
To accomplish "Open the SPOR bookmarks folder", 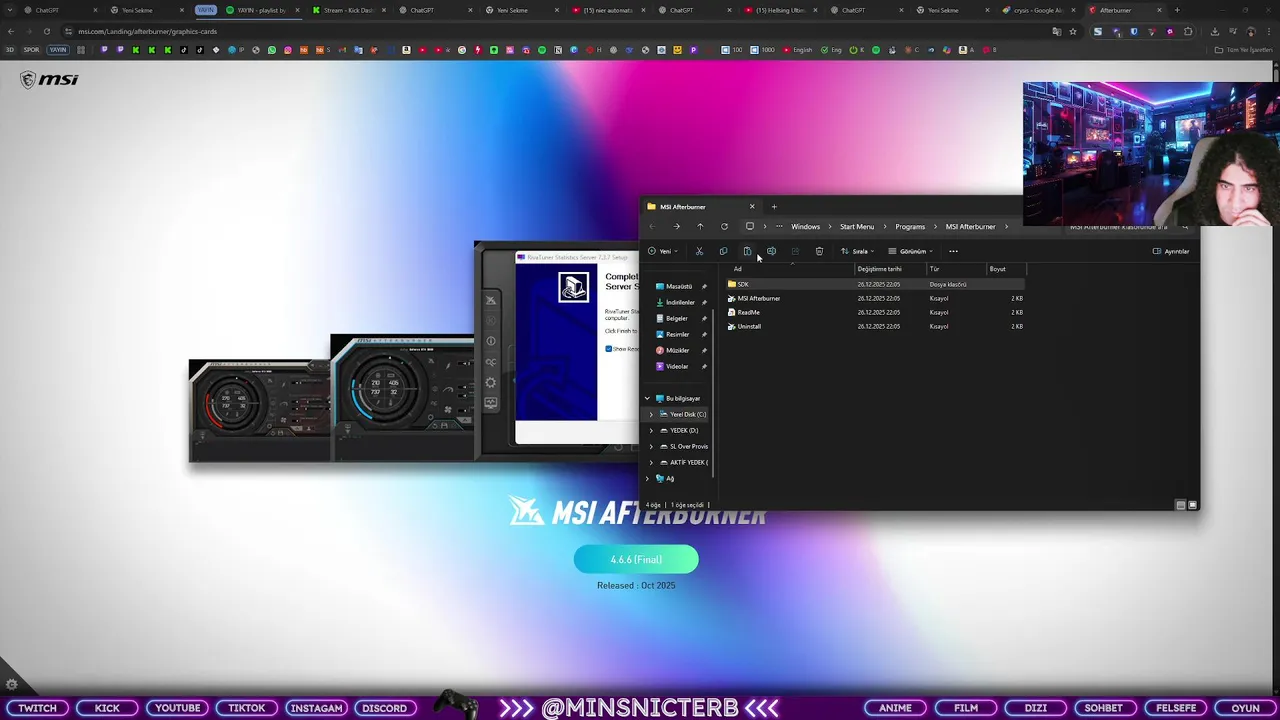I will pyautogui.click(x=31, y=50).
